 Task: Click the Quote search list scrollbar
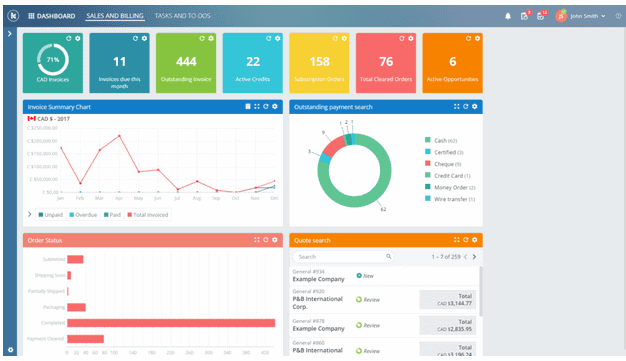pos(480,292)
